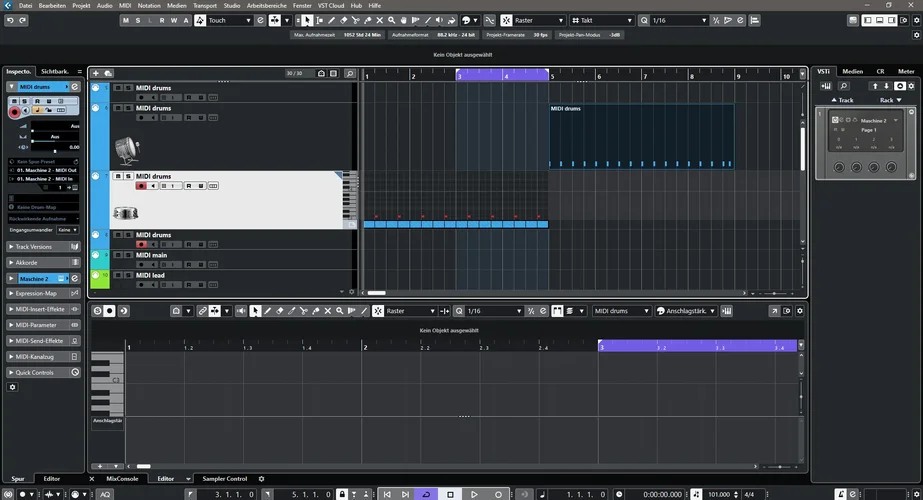This screenshot has height=500, width=923.
Task: Toggle record enable on selected MIDI drums track
Action: pos(141,186)
